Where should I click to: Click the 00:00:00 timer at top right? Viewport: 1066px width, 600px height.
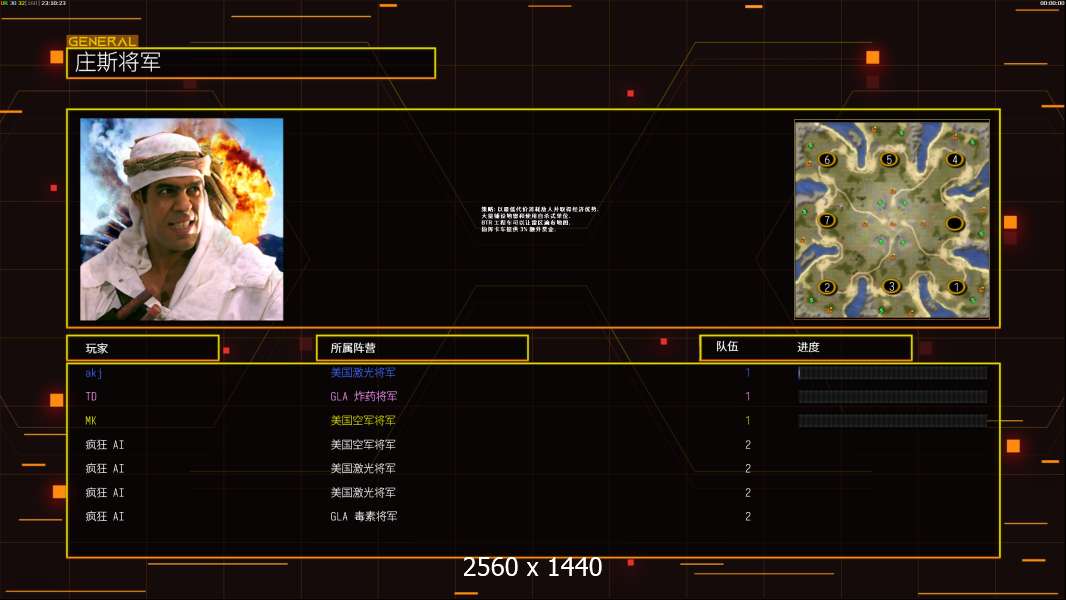[1052, 3]
